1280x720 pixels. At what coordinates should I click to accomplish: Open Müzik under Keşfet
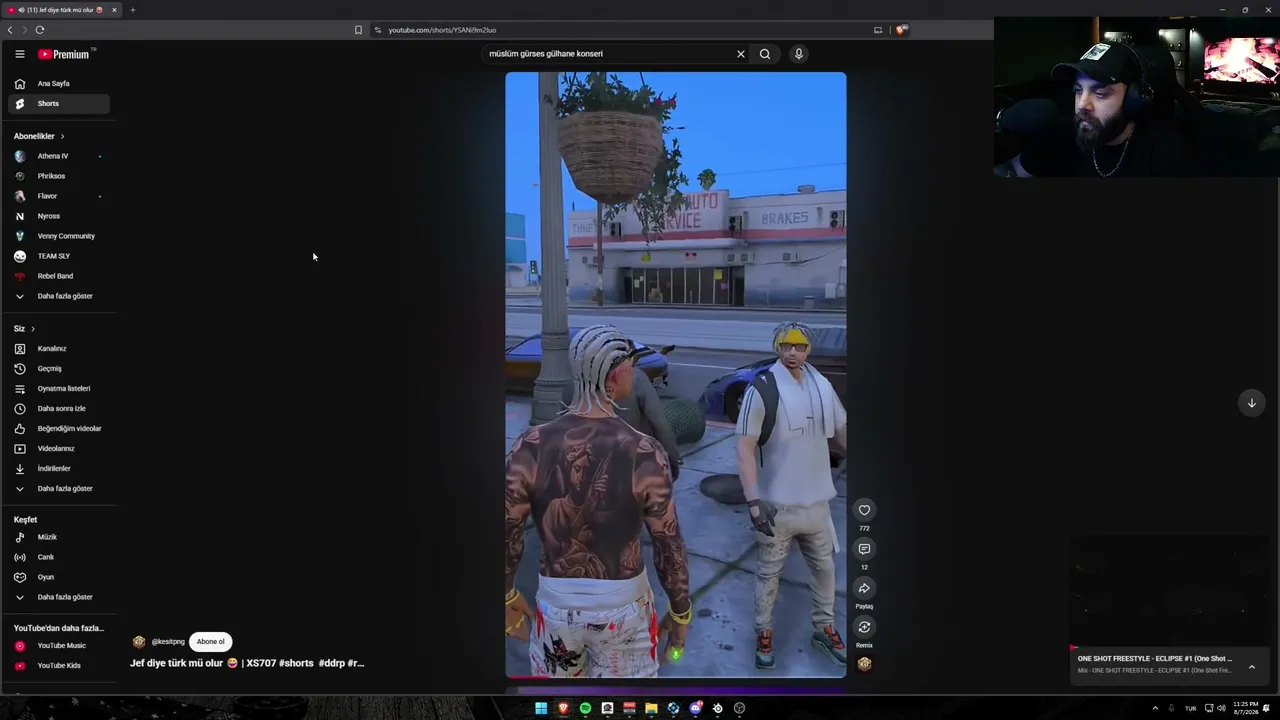click(59, 537)
